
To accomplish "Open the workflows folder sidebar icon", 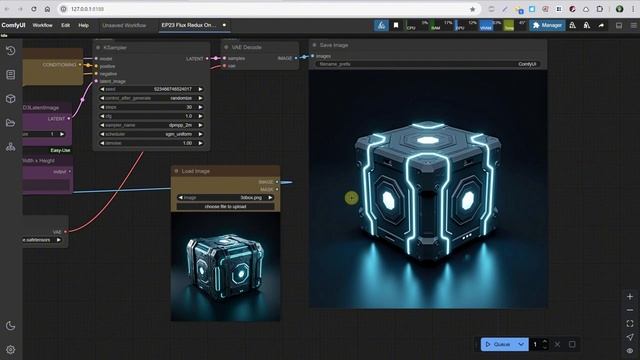I will tap(11, 123).
